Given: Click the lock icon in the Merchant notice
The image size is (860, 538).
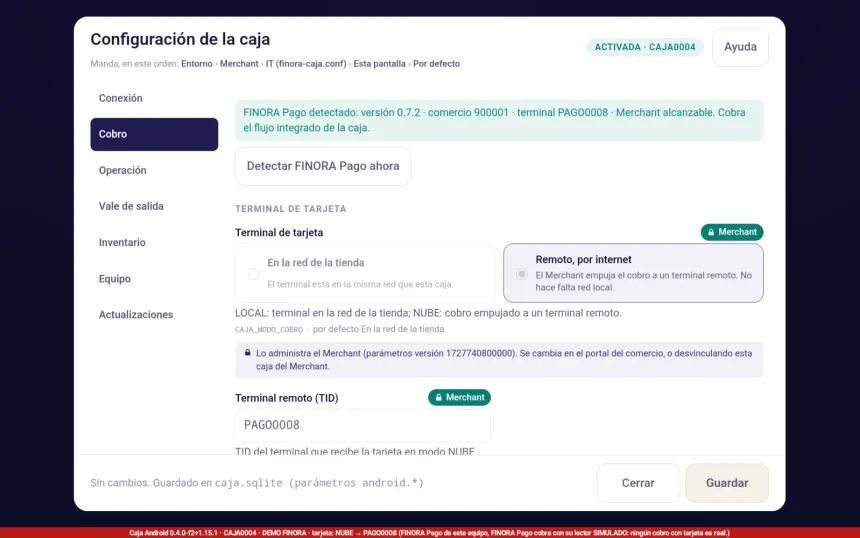Looking at the screenshot, I should coord(247,353).
